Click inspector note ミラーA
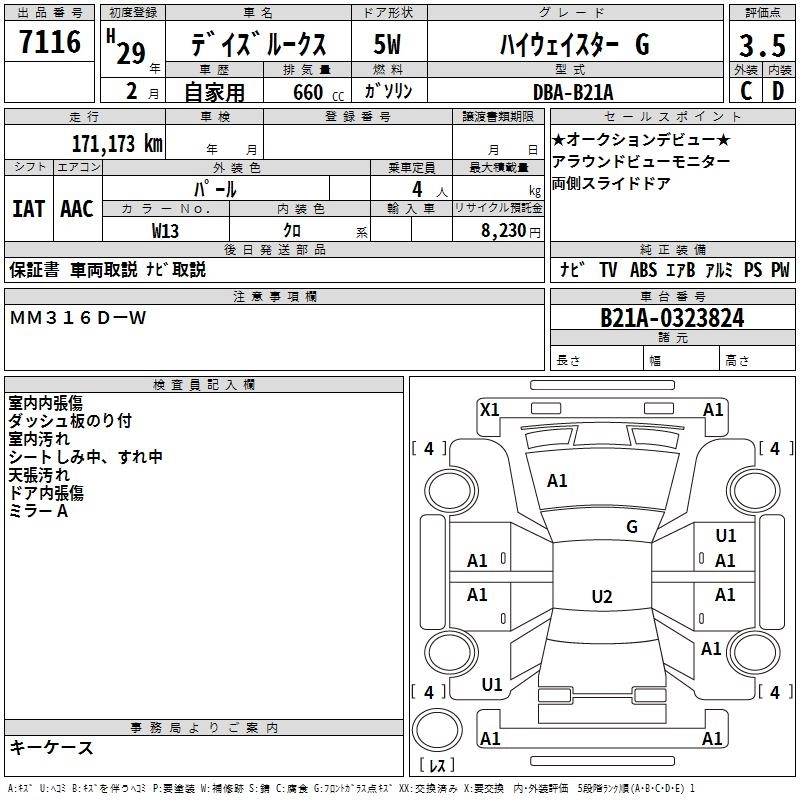This screenshot has width=800, height=800. pyautogui.click(x=38, y=511)
